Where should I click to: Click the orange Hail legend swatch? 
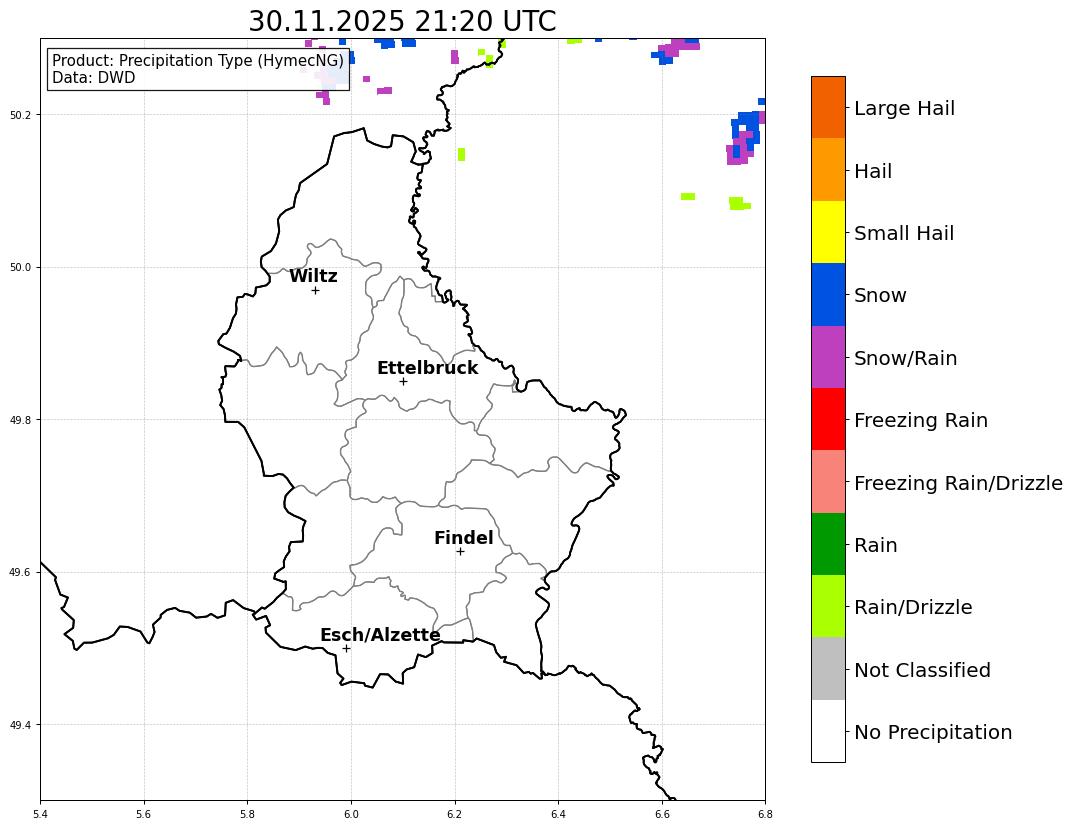coord(828,170)
